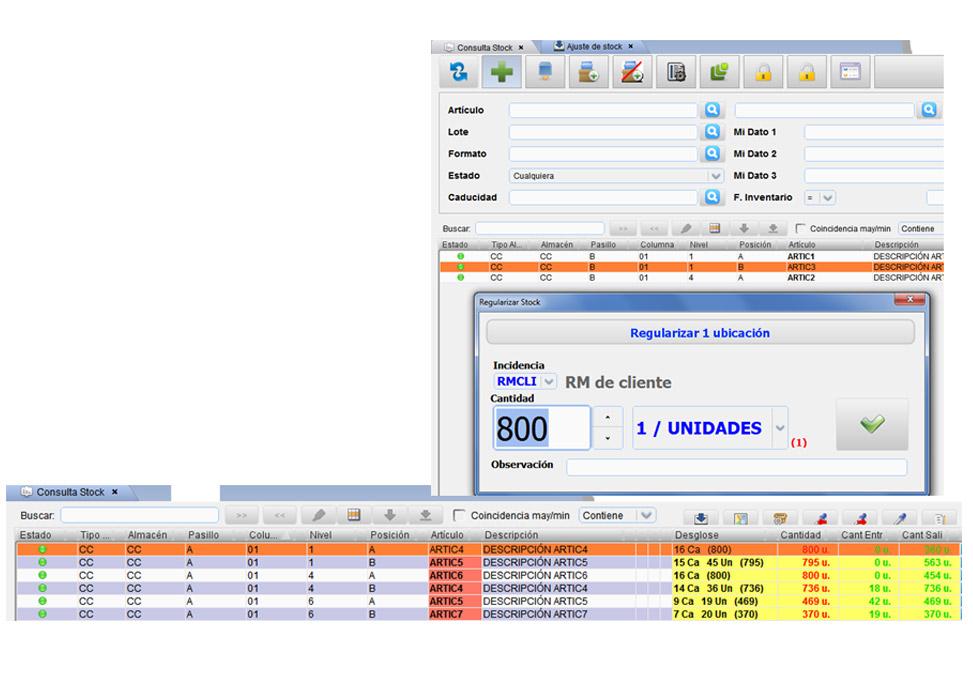Click the down arrow icon in Ajuste de stock search bar
973x700 pixels.
[x=744, y=228]
